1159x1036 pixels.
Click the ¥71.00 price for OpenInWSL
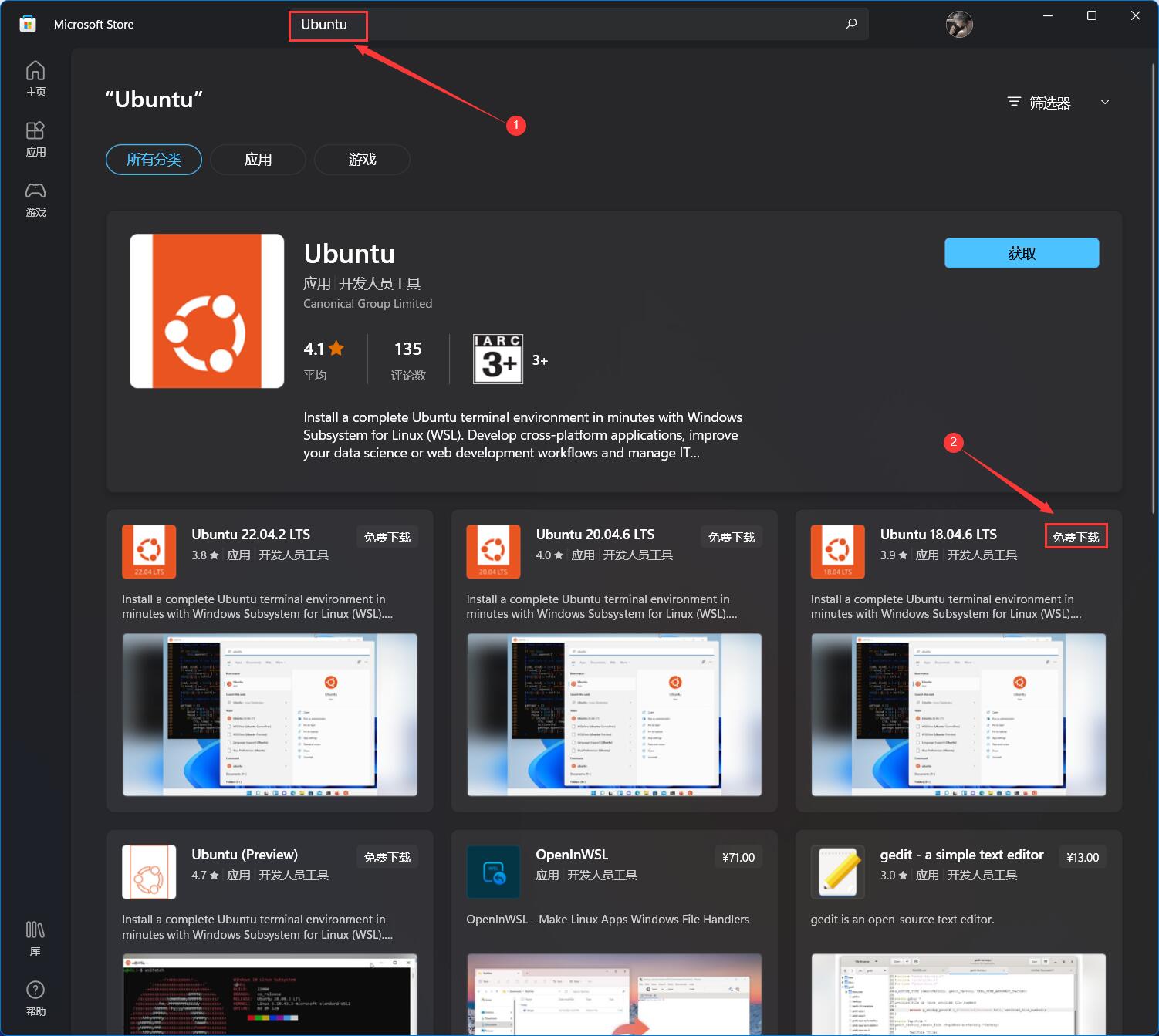tap(738, 857)
